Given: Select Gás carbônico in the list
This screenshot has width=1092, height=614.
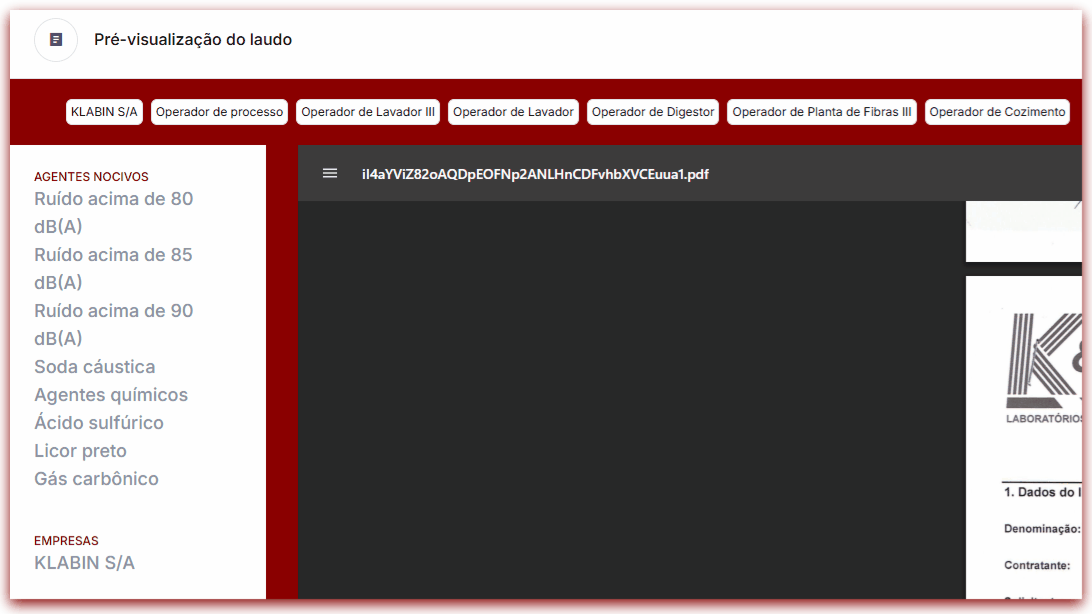Looking at the screenshot, I should 96,479.
